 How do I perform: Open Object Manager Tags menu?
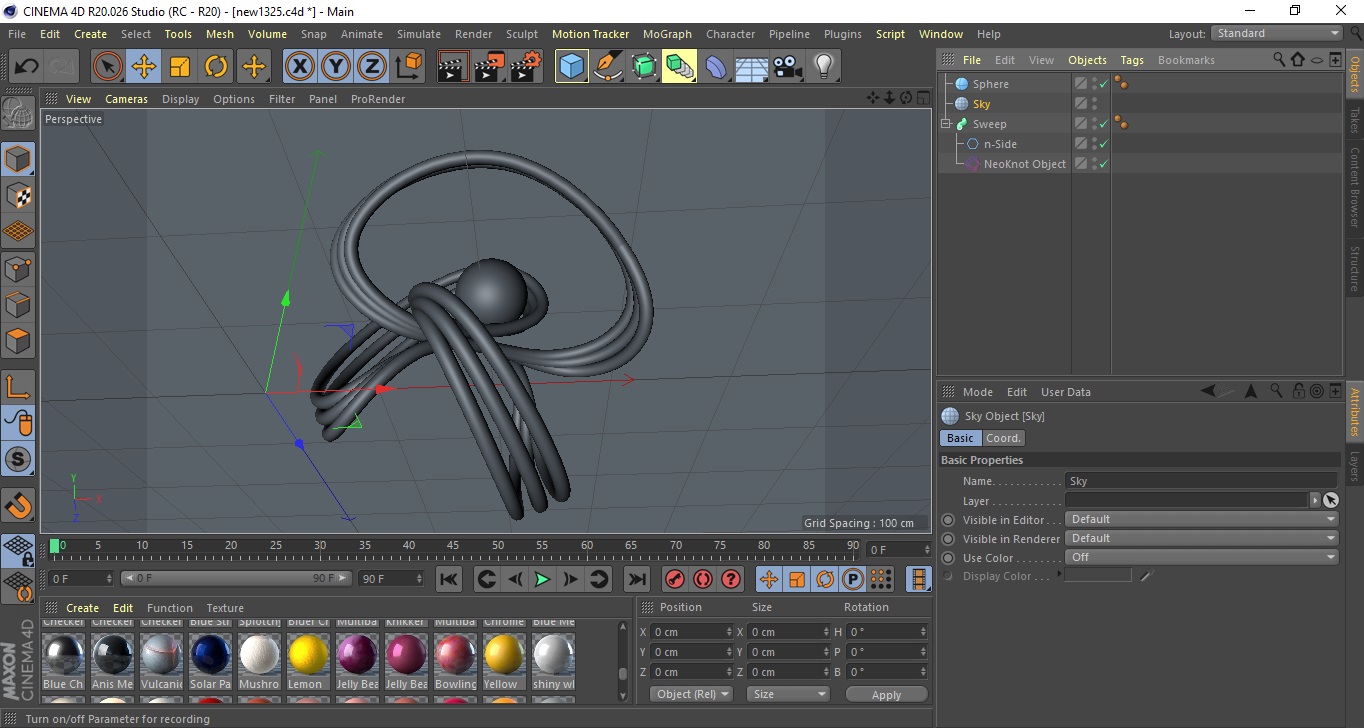tap(1132, 60)
